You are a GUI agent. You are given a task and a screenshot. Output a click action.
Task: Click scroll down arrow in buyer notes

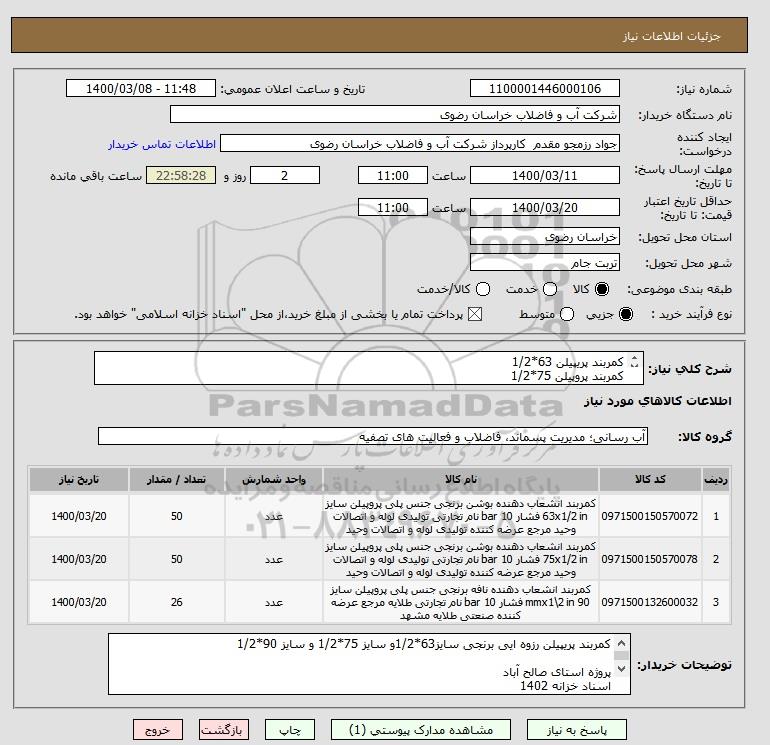(x=621, y=668)
